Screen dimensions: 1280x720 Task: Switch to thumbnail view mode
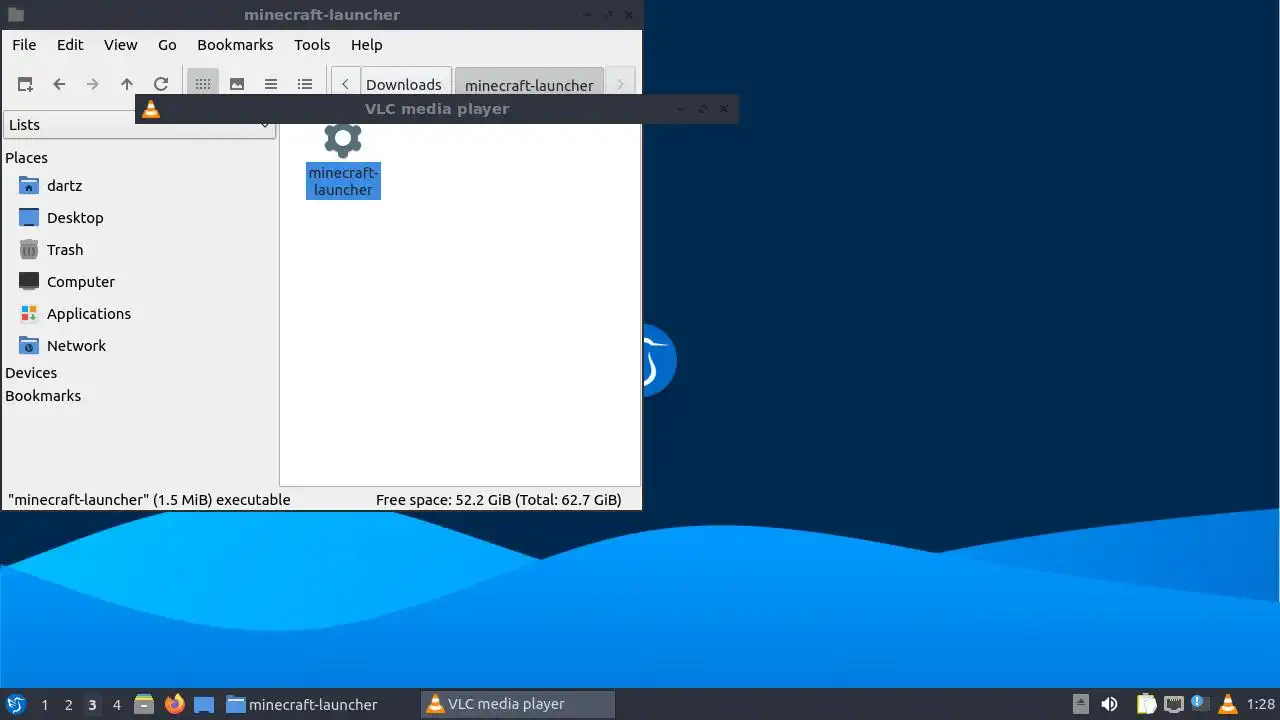pos(237,84)
